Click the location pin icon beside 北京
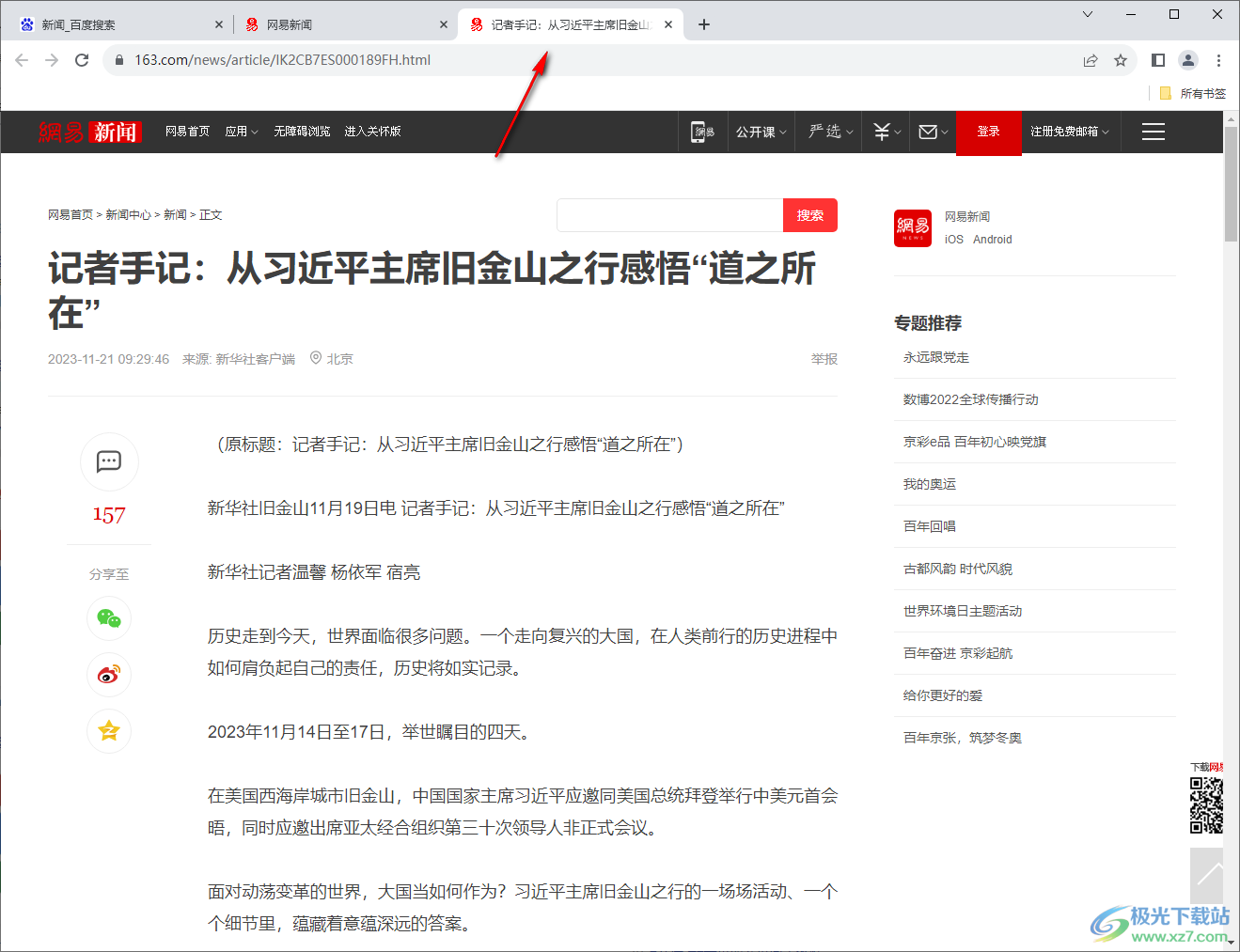1240x952 pixels. (316, 358)
